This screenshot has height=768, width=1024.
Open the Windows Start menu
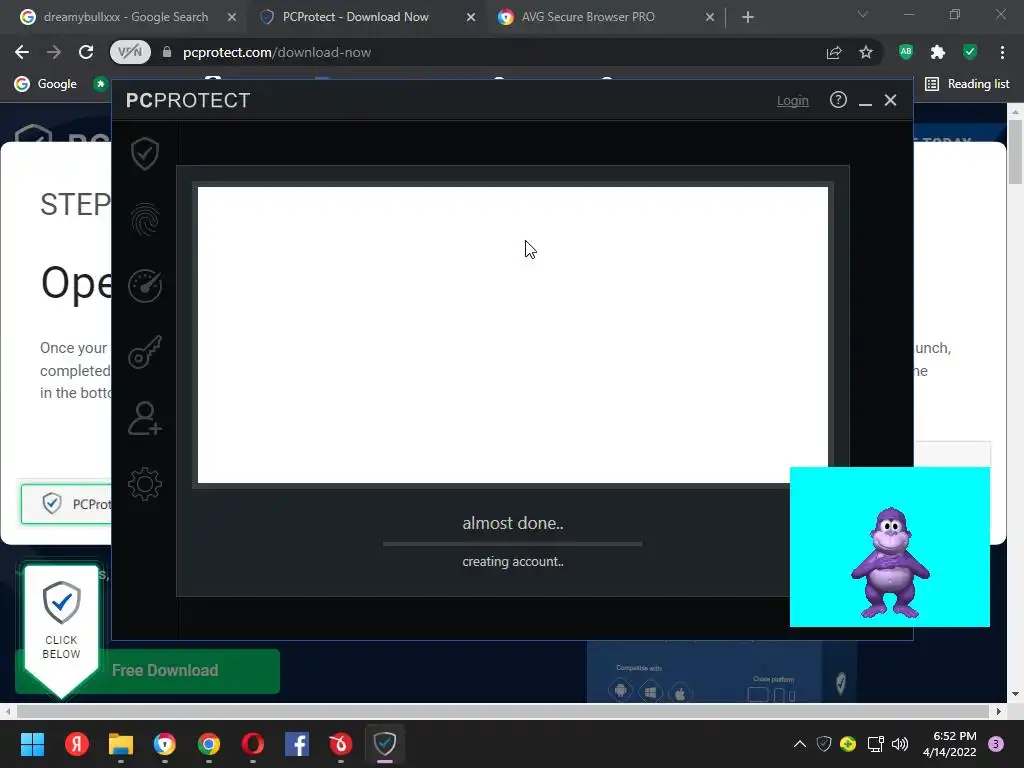click(32, 744)
